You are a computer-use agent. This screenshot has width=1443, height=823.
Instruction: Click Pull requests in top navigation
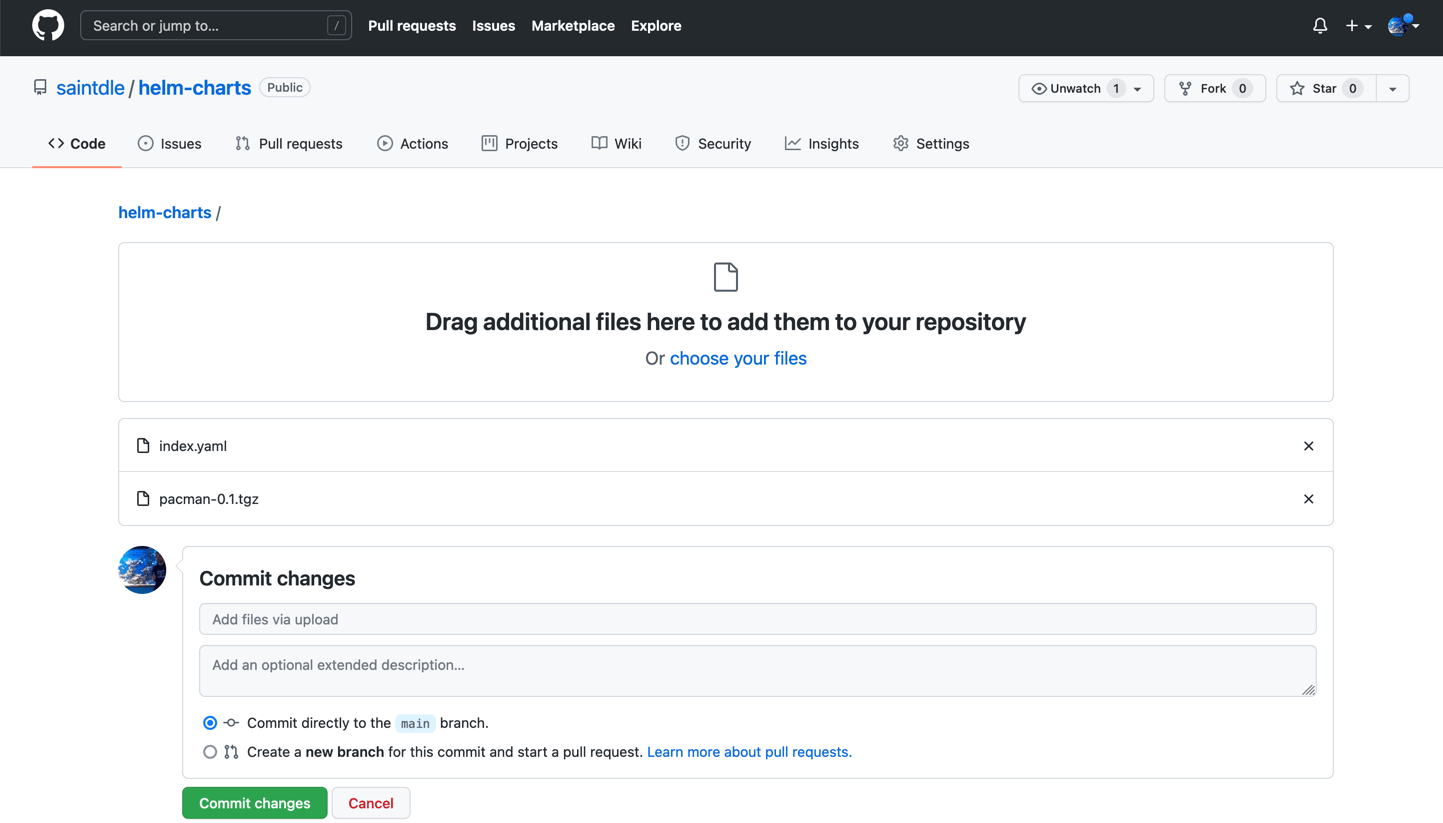pyautogui.click(x=412, y=26)
